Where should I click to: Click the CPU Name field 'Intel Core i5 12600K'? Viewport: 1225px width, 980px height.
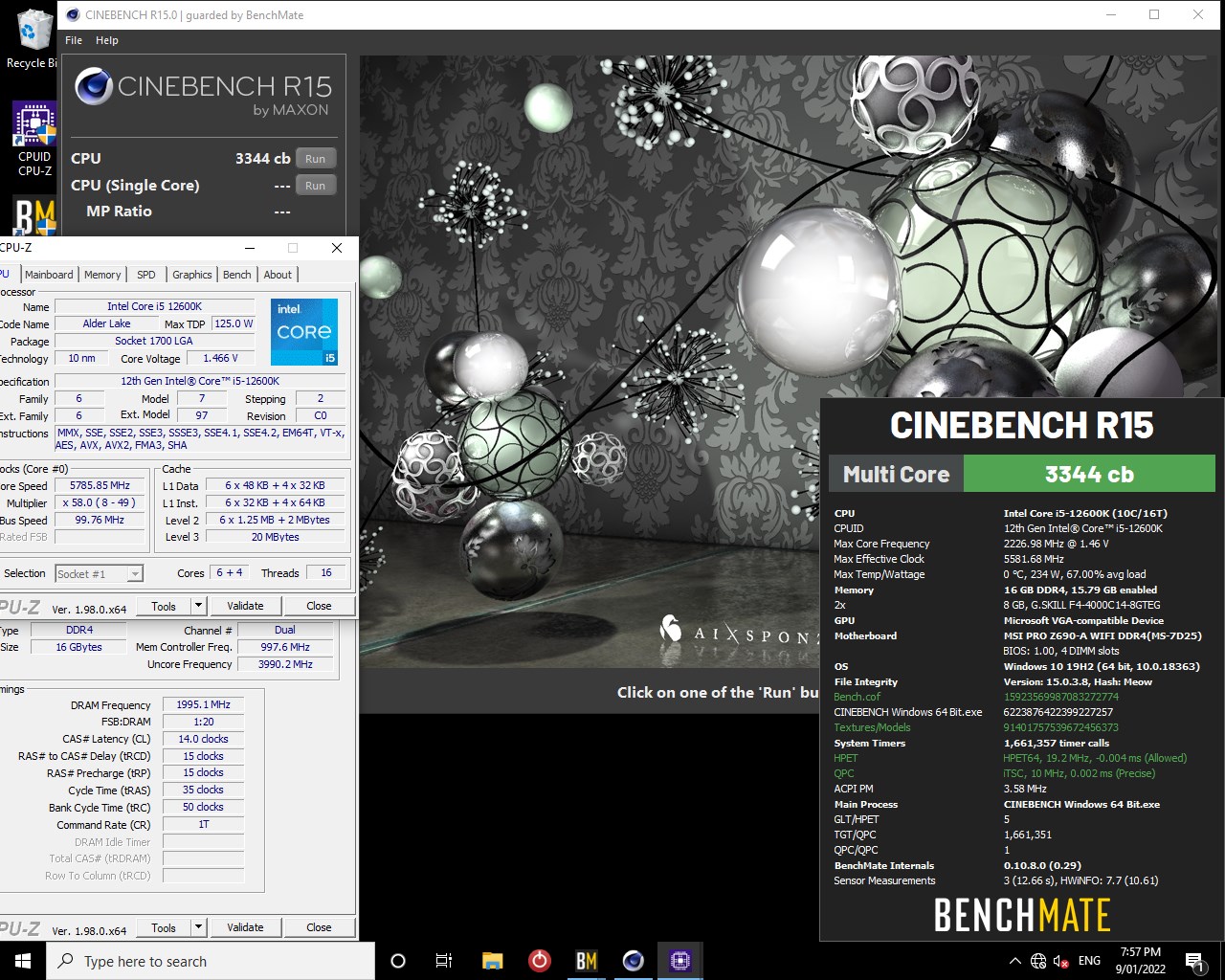[x=154, y=306]
